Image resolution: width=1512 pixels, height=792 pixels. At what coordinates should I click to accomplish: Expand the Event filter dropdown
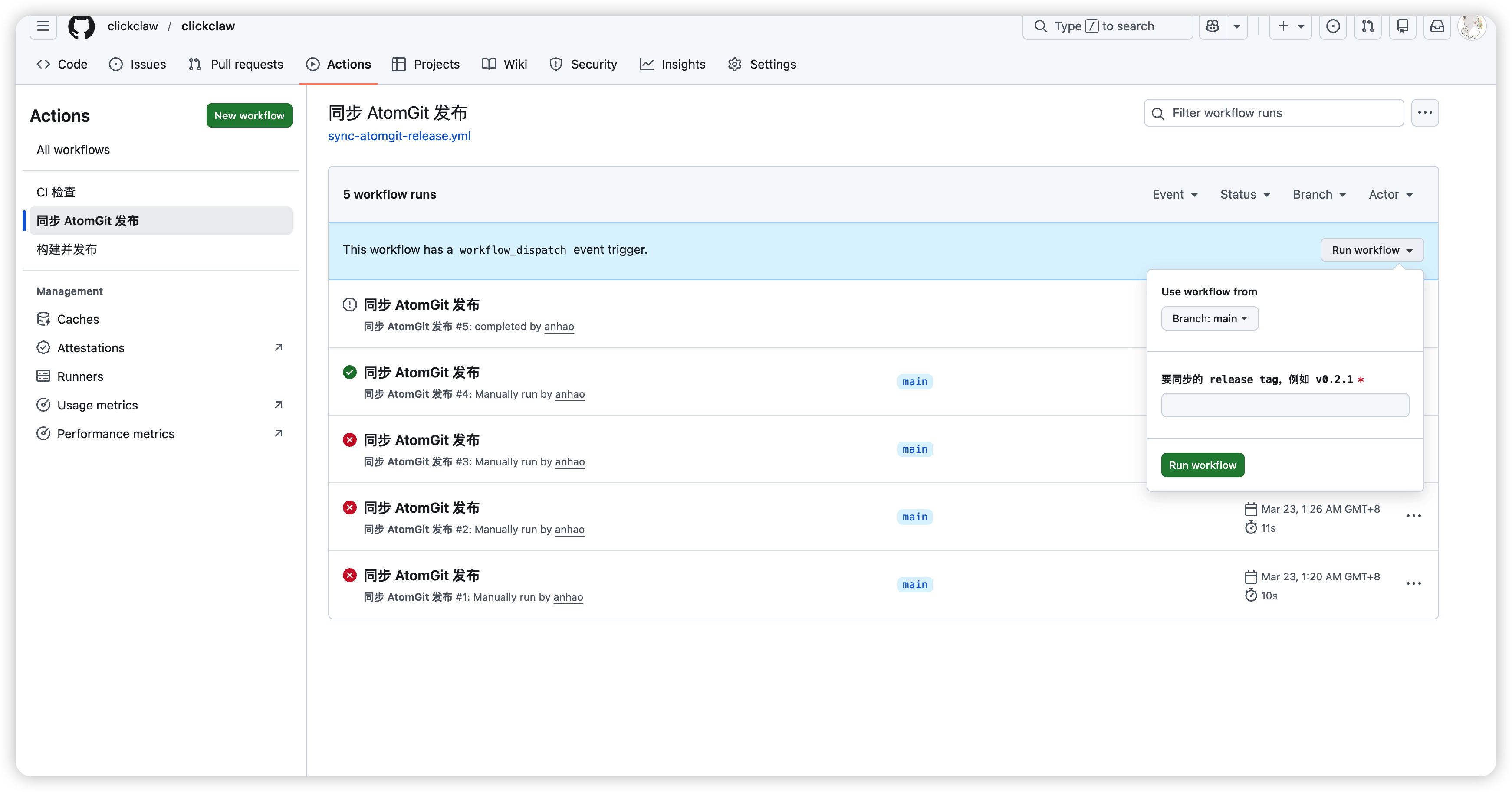tap(1175, 195)
